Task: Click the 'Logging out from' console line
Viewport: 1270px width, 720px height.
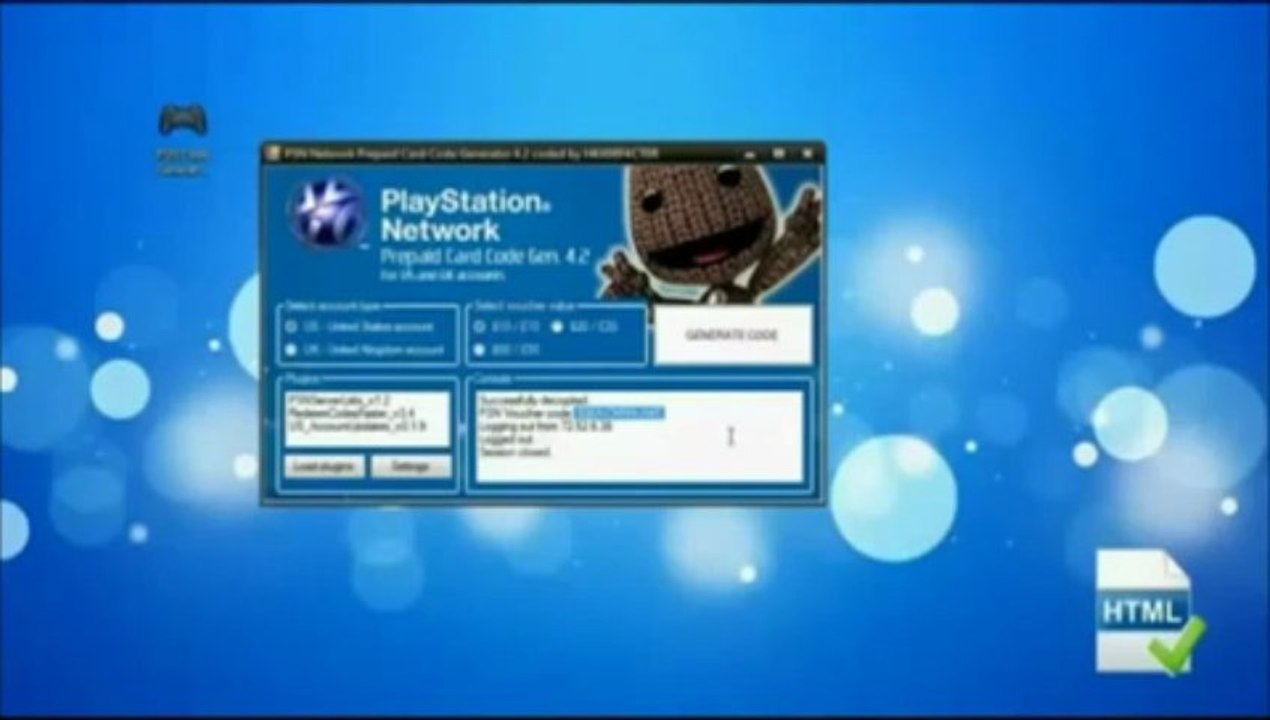Action: [545, 426]
